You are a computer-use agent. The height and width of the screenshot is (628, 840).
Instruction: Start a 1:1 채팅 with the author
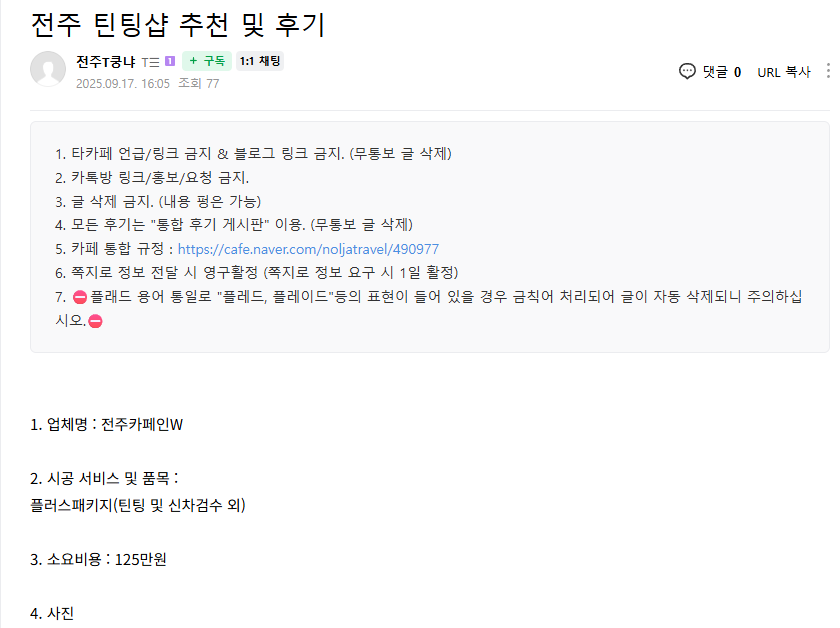(x=260, y=62)
